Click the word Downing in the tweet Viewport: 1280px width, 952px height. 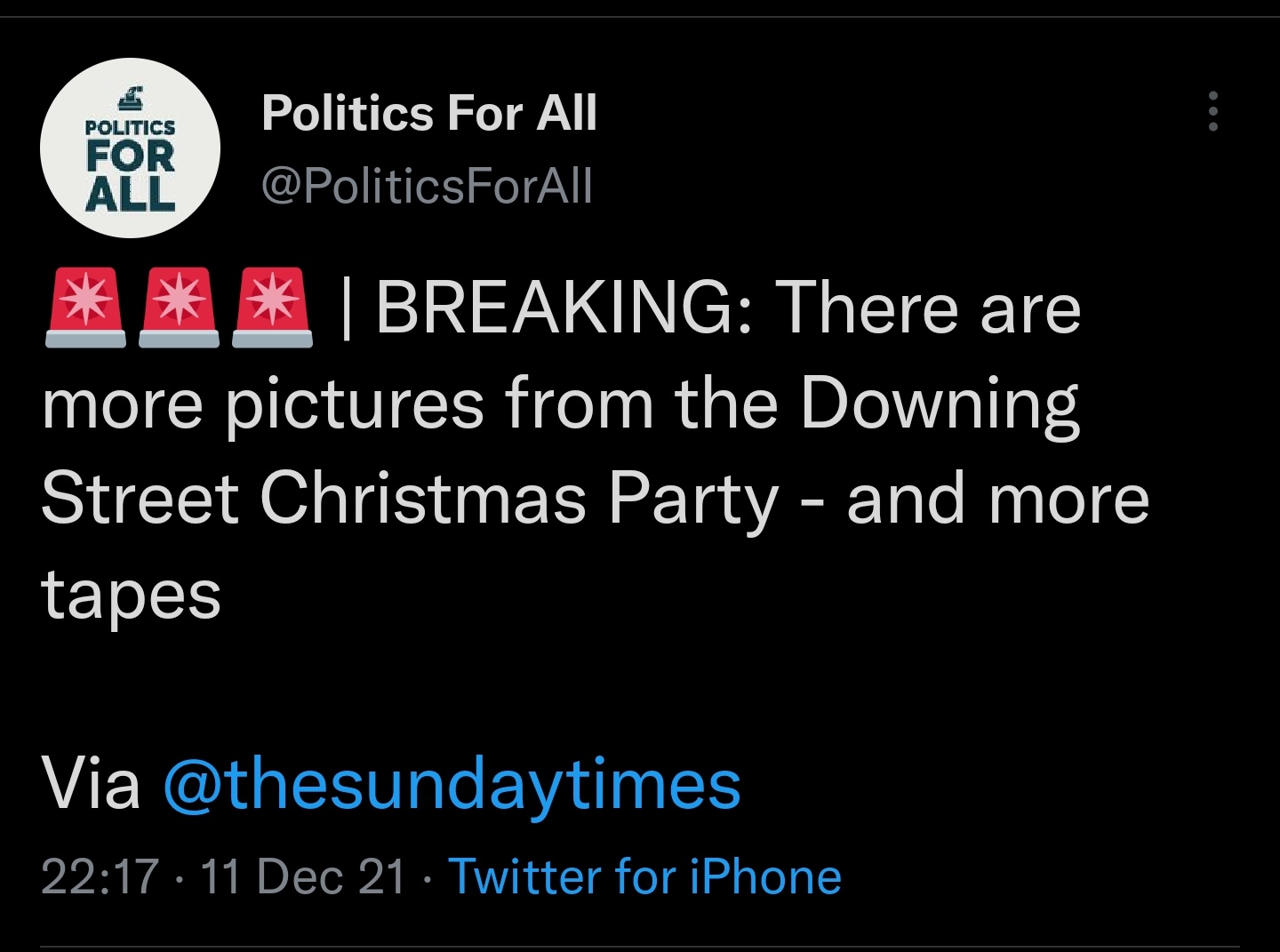pos(939,404)
